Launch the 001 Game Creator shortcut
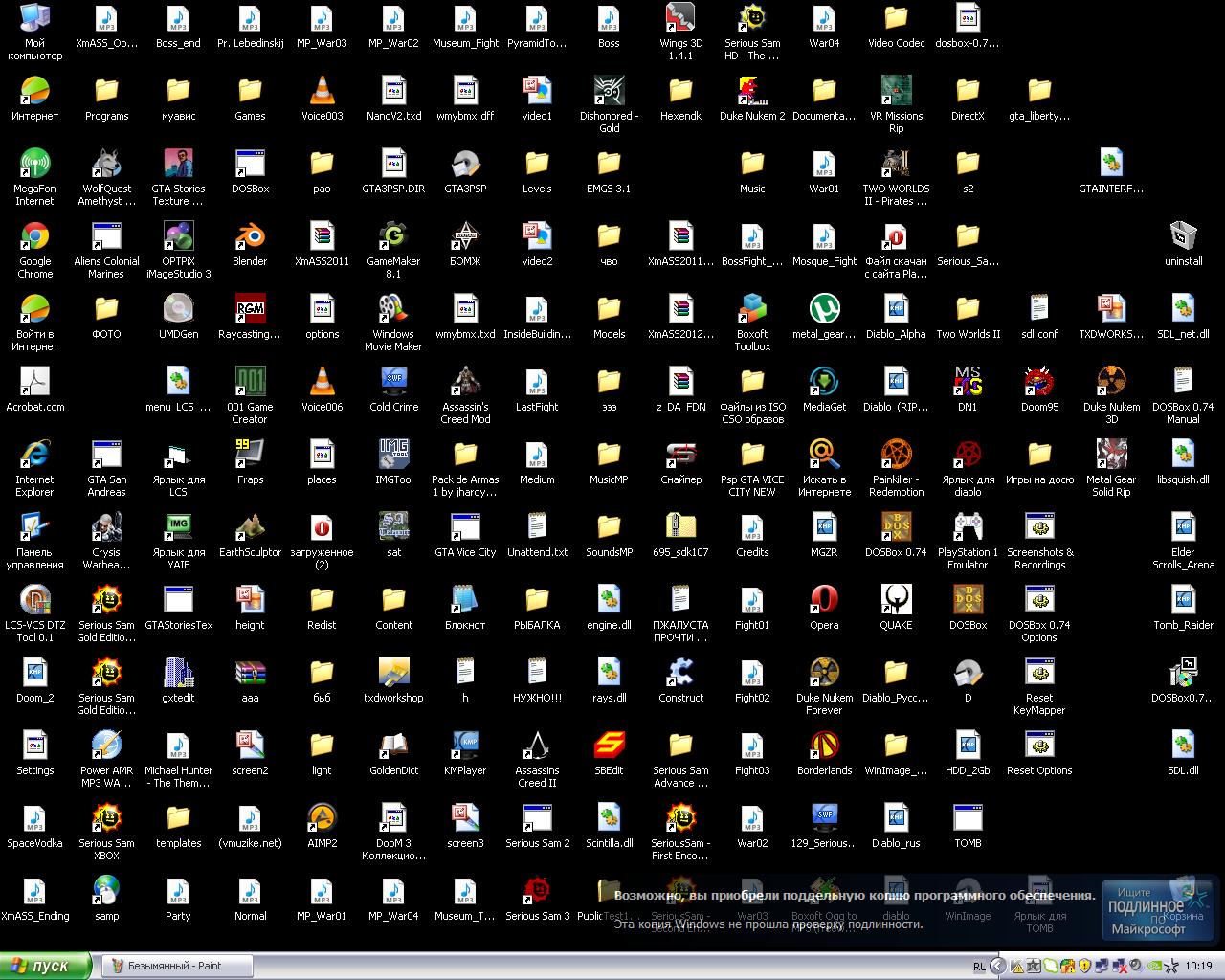Screen dimensions: 1225x980 250,381
